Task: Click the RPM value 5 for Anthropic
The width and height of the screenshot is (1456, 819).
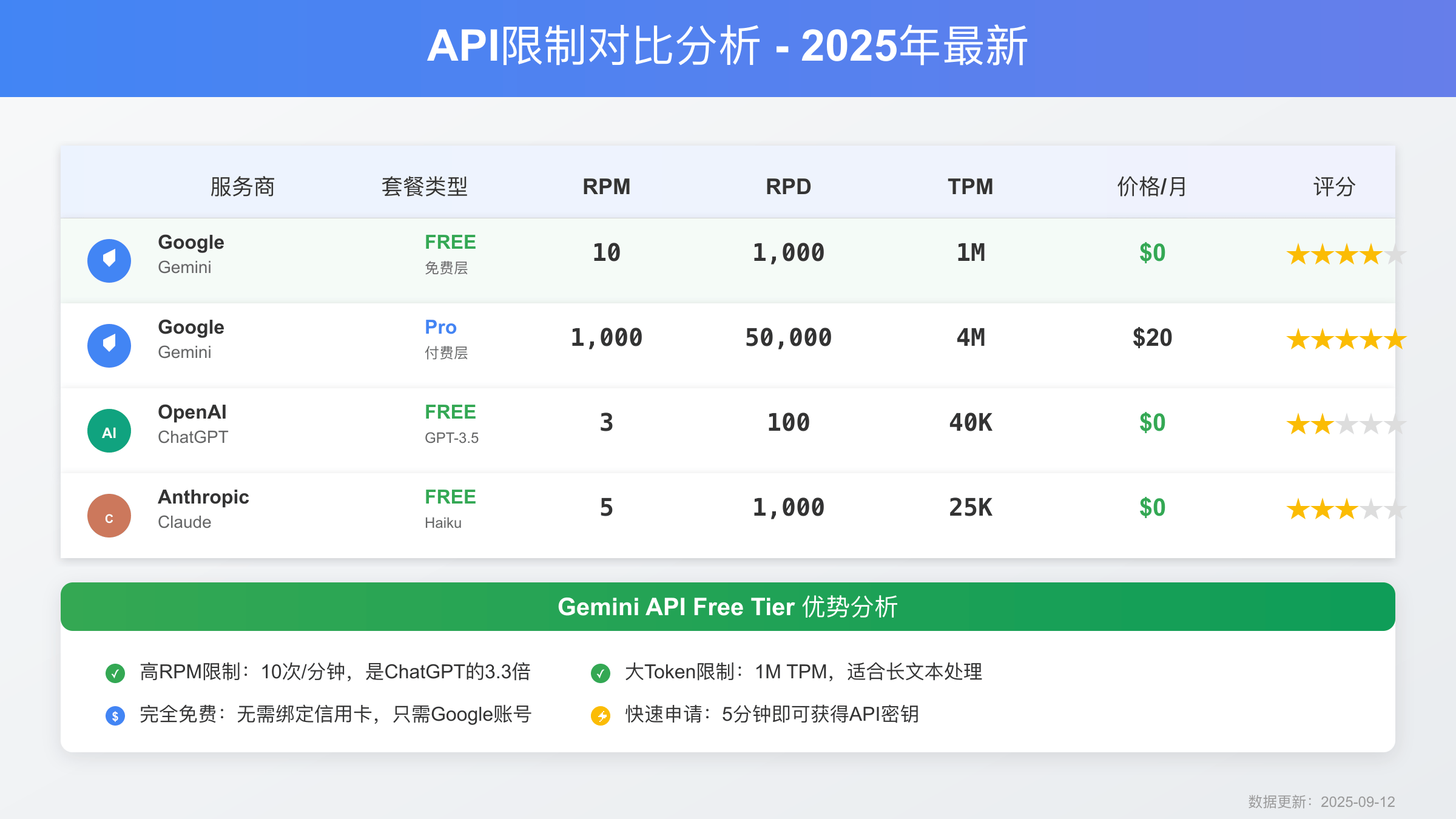Action: coord(607,507)
